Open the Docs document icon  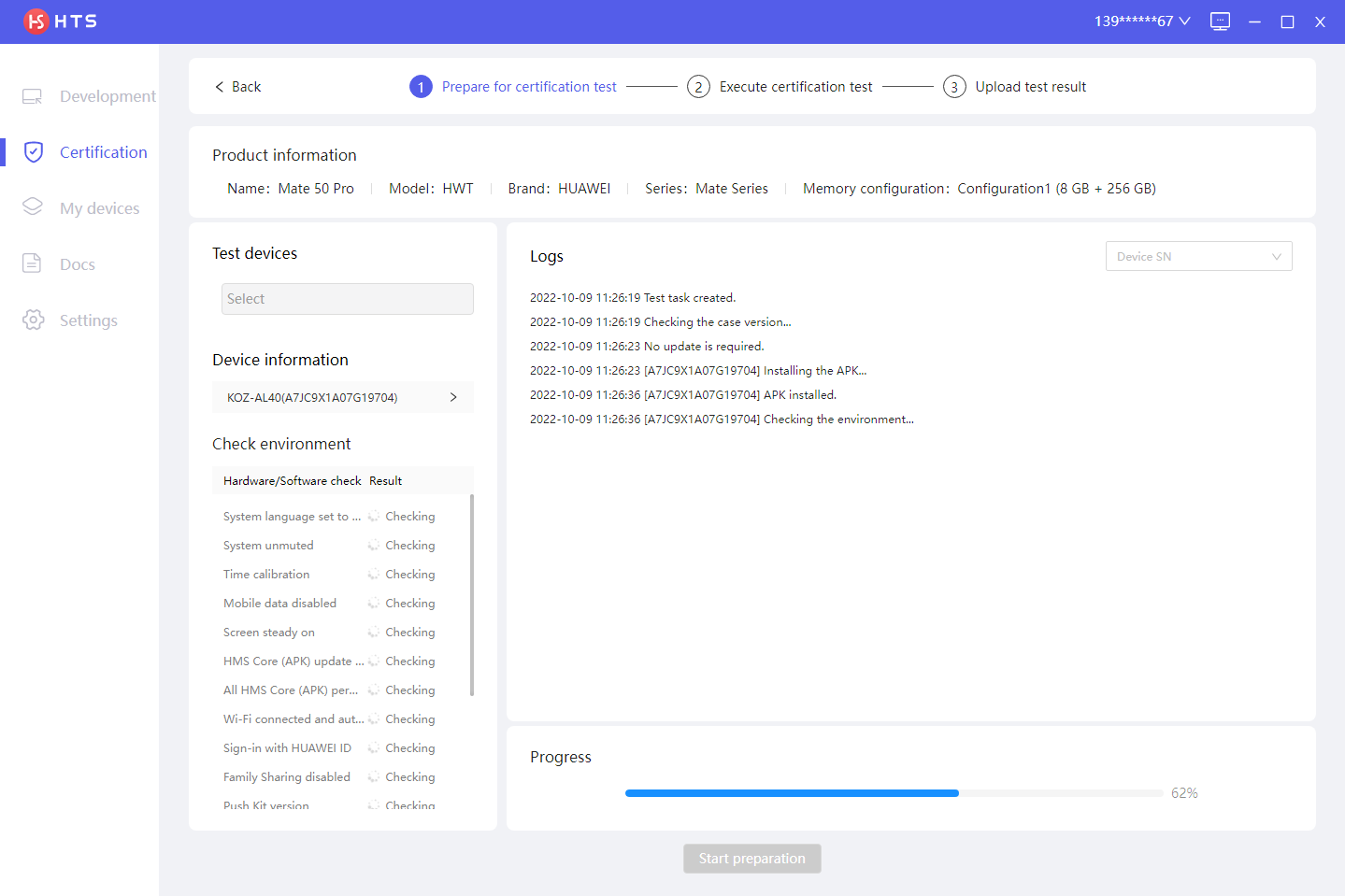(33, 263)
